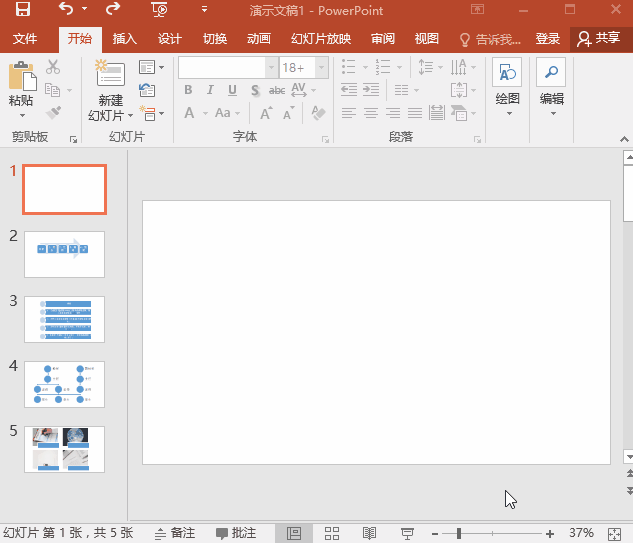
Task: Open the Drawing (绘图) tools icon
Action: [508, 73]
